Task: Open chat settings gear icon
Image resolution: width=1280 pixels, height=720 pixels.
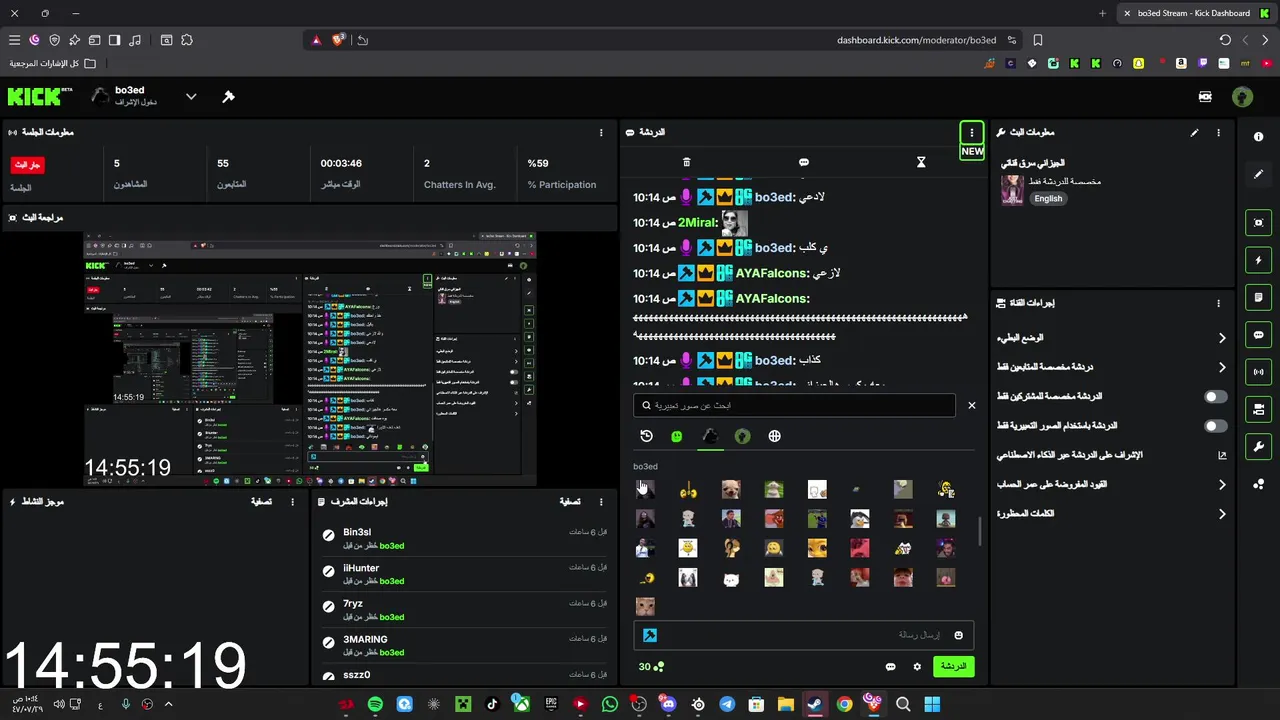Action: pyautogui.click(x=917, y=667)
